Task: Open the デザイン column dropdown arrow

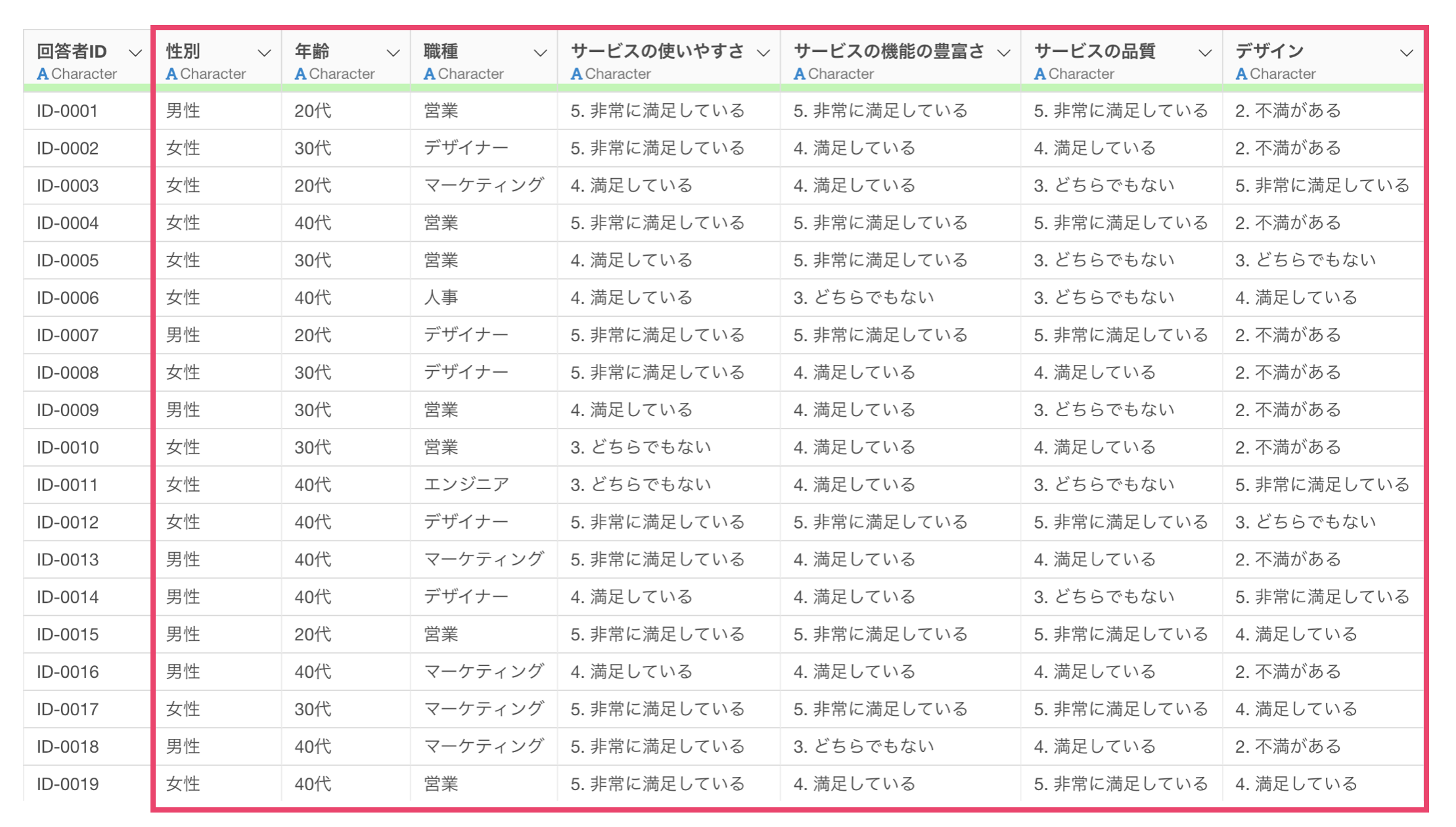Action: tap(1406, 53)
